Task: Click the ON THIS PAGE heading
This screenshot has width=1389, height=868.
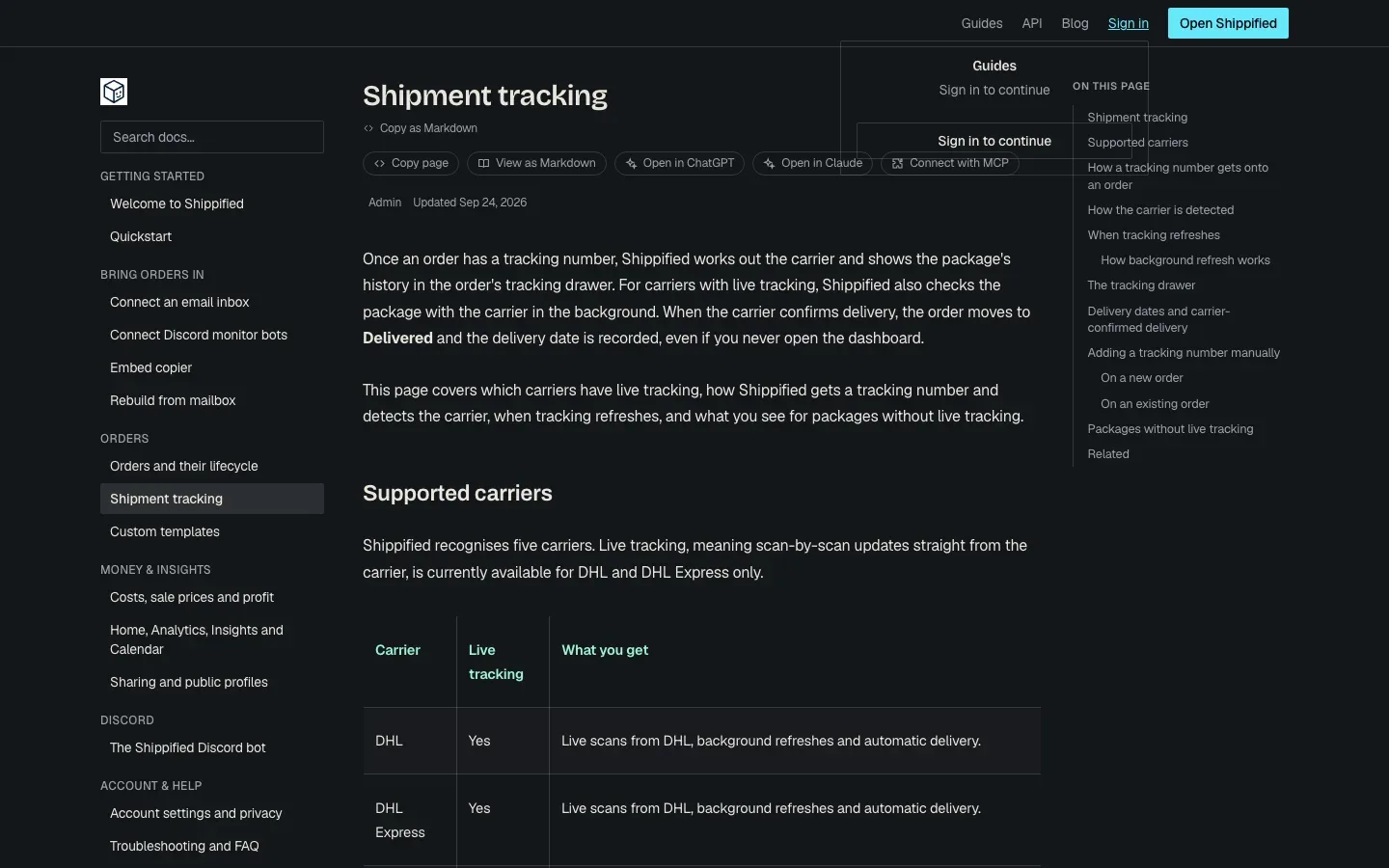Action: click(1111, 86)
